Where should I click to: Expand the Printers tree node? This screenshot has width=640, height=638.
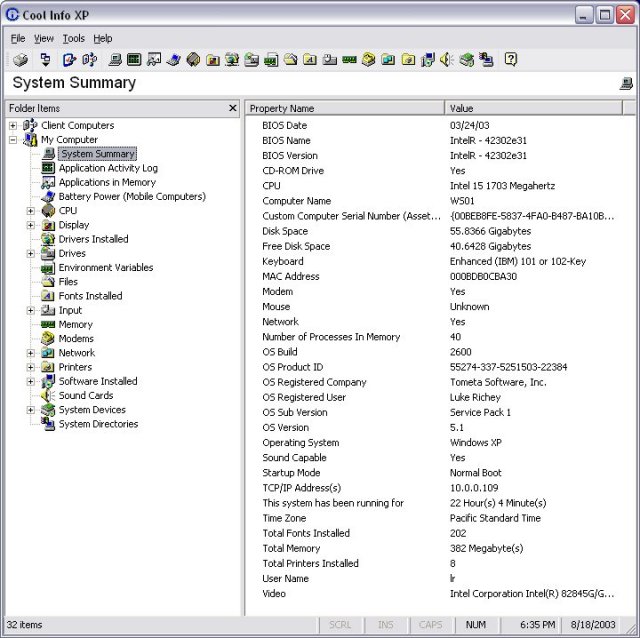(31, 367)
